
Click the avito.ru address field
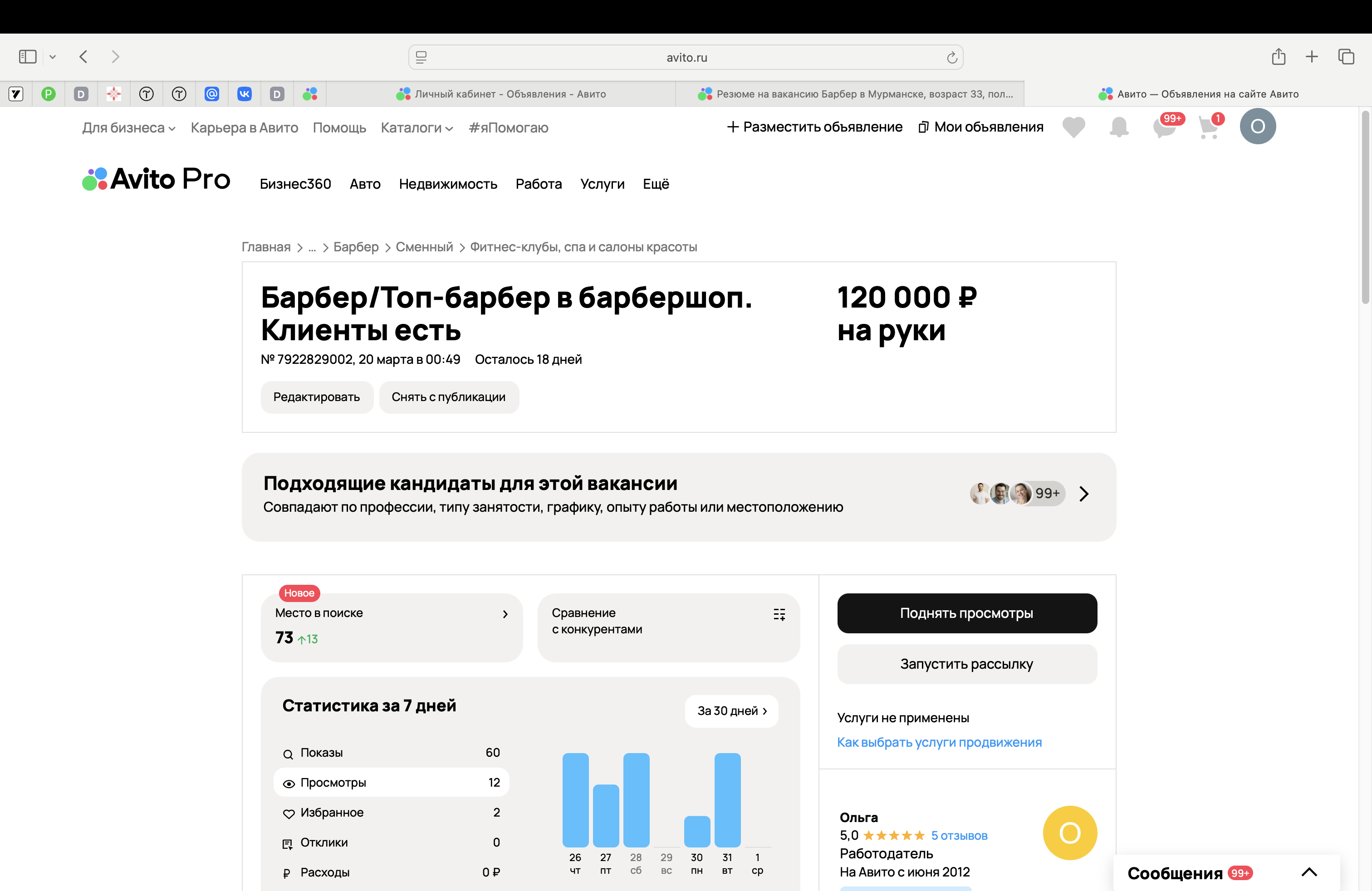(686, 57)
